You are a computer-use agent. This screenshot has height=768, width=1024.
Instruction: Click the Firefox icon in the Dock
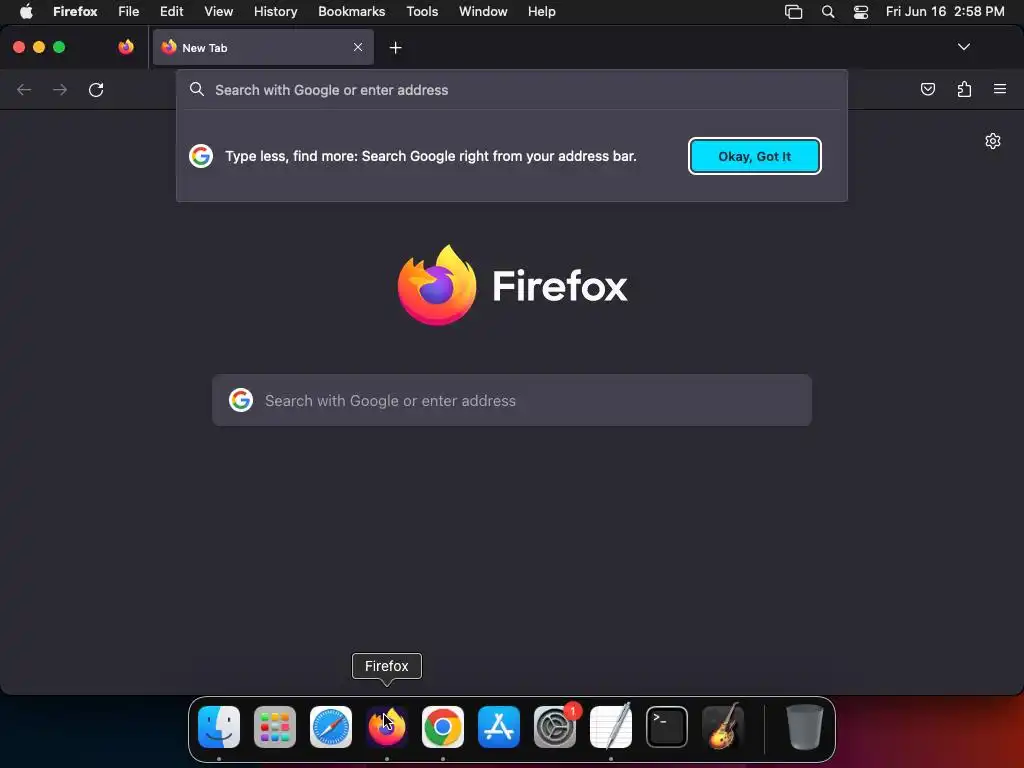(x=387, y=727)
